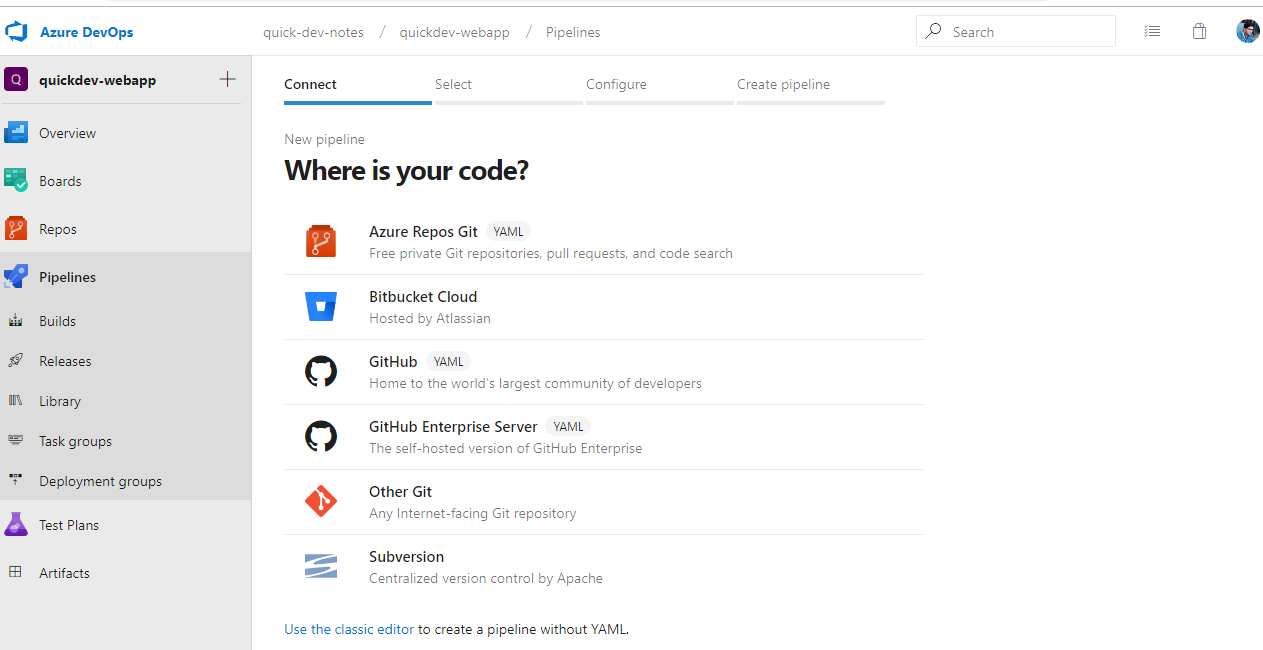Screen dimensions: 1263x650
Task: Open Boards in the sidebar
Action: click(x=126, y=181)
